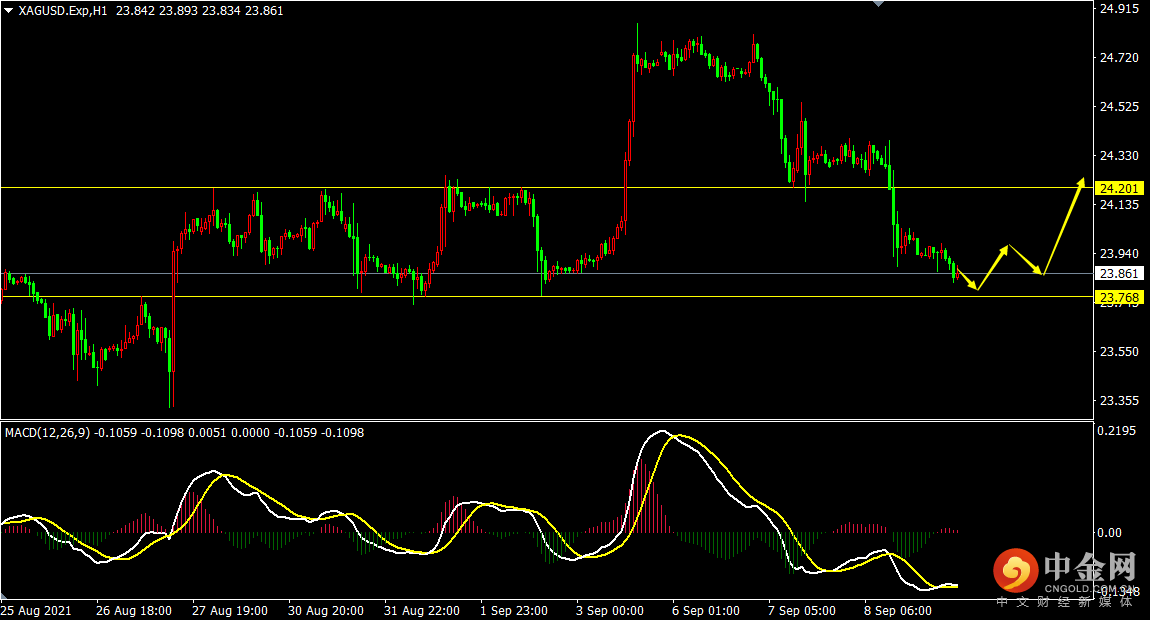
Task: Click the MACD 0.00 level on the scale
Action: [x=1110, y=533]
